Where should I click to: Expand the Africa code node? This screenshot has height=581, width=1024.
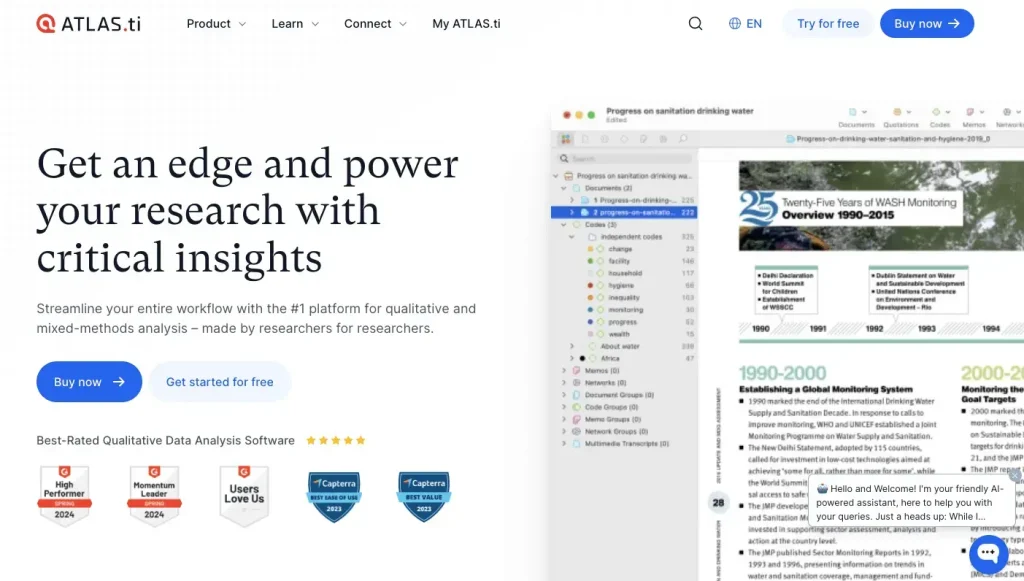pyautogui.click(x=572, y=358)
